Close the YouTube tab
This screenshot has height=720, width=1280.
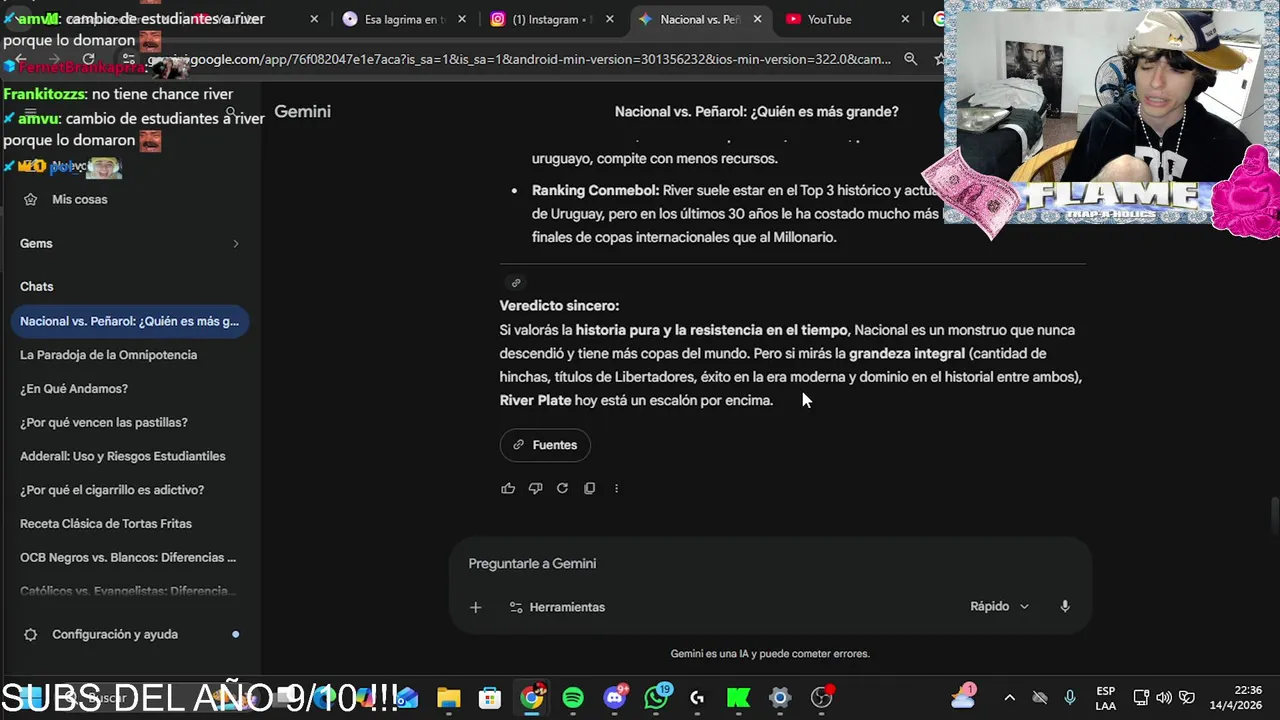[x=905, y=19]
